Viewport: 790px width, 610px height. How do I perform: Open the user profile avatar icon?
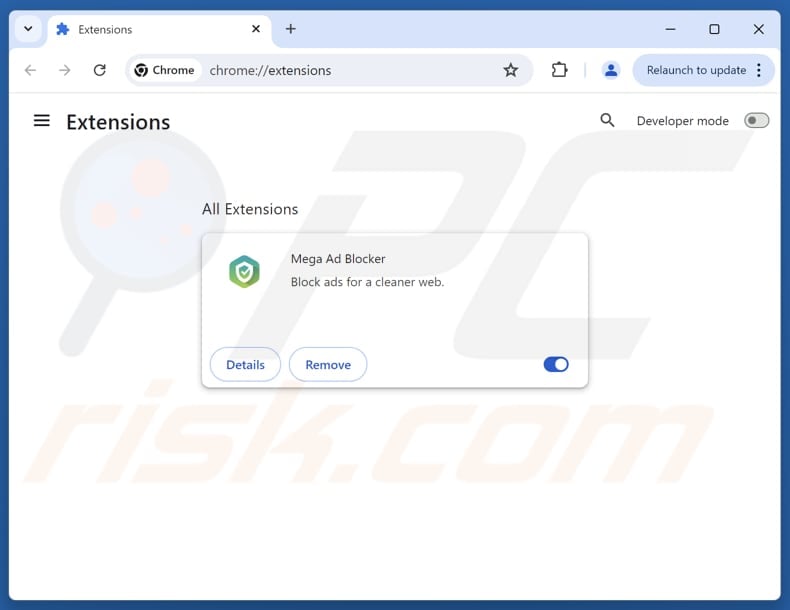(x=611, y=70)
